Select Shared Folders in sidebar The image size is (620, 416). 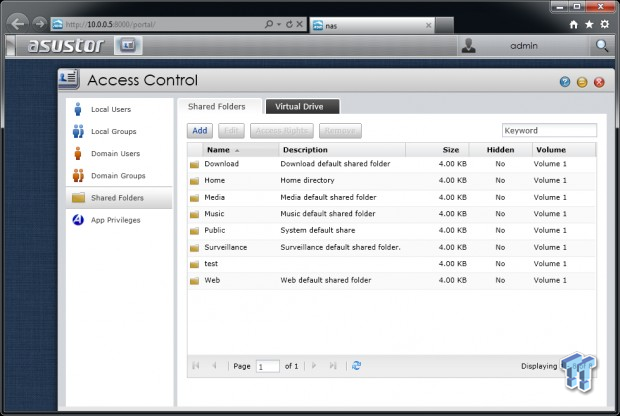point(119,198)
